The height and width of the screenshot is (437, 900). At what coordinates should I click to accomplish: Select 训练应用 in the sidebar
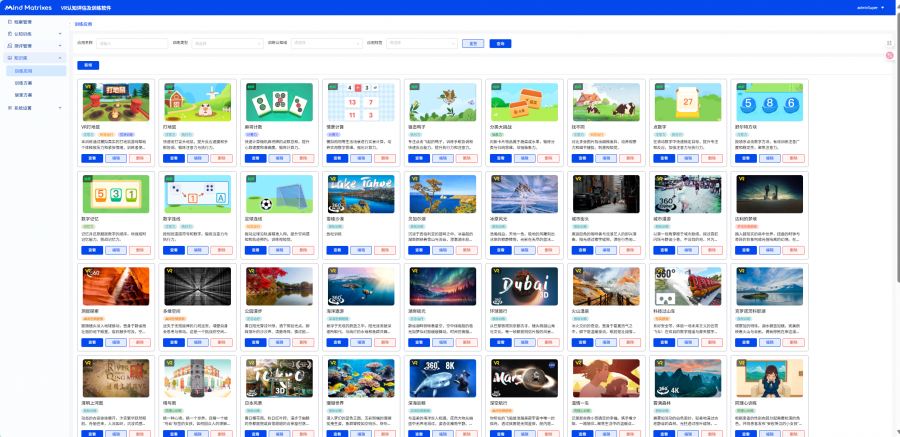(25, 71)
